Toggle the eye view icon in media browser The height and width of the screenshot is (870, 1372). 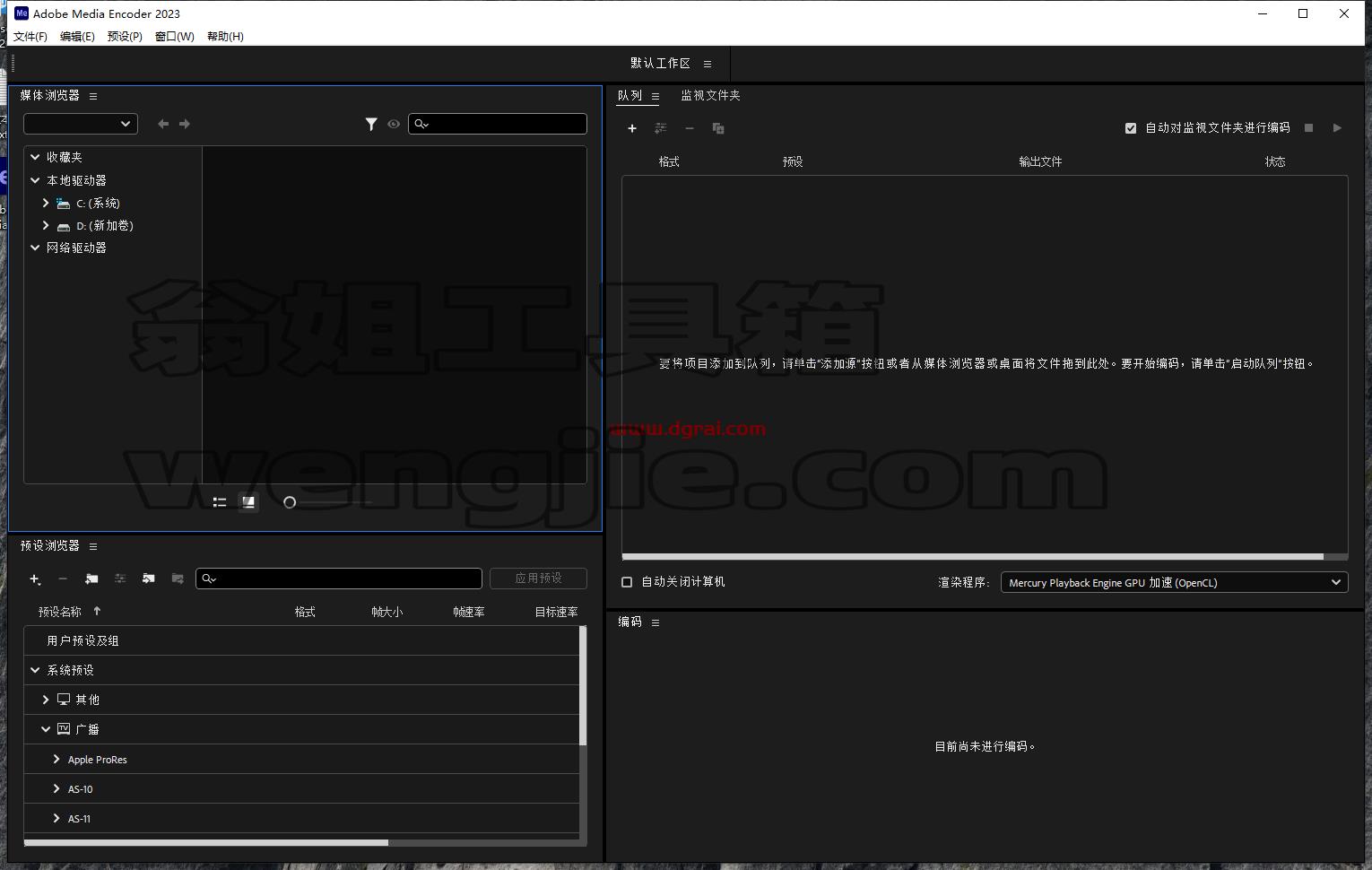pyautogui.click(x=394, y=124)
